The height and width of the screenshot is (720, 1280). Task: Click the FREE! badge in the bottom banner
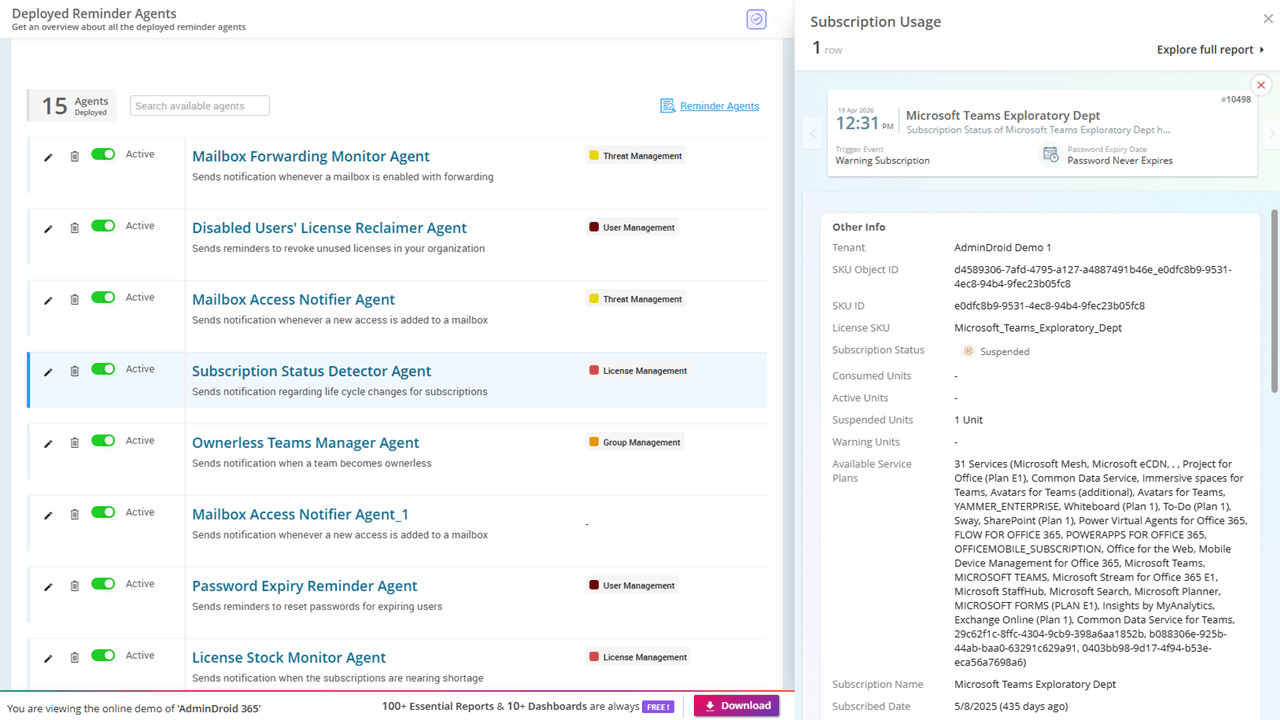coord(658,706)
